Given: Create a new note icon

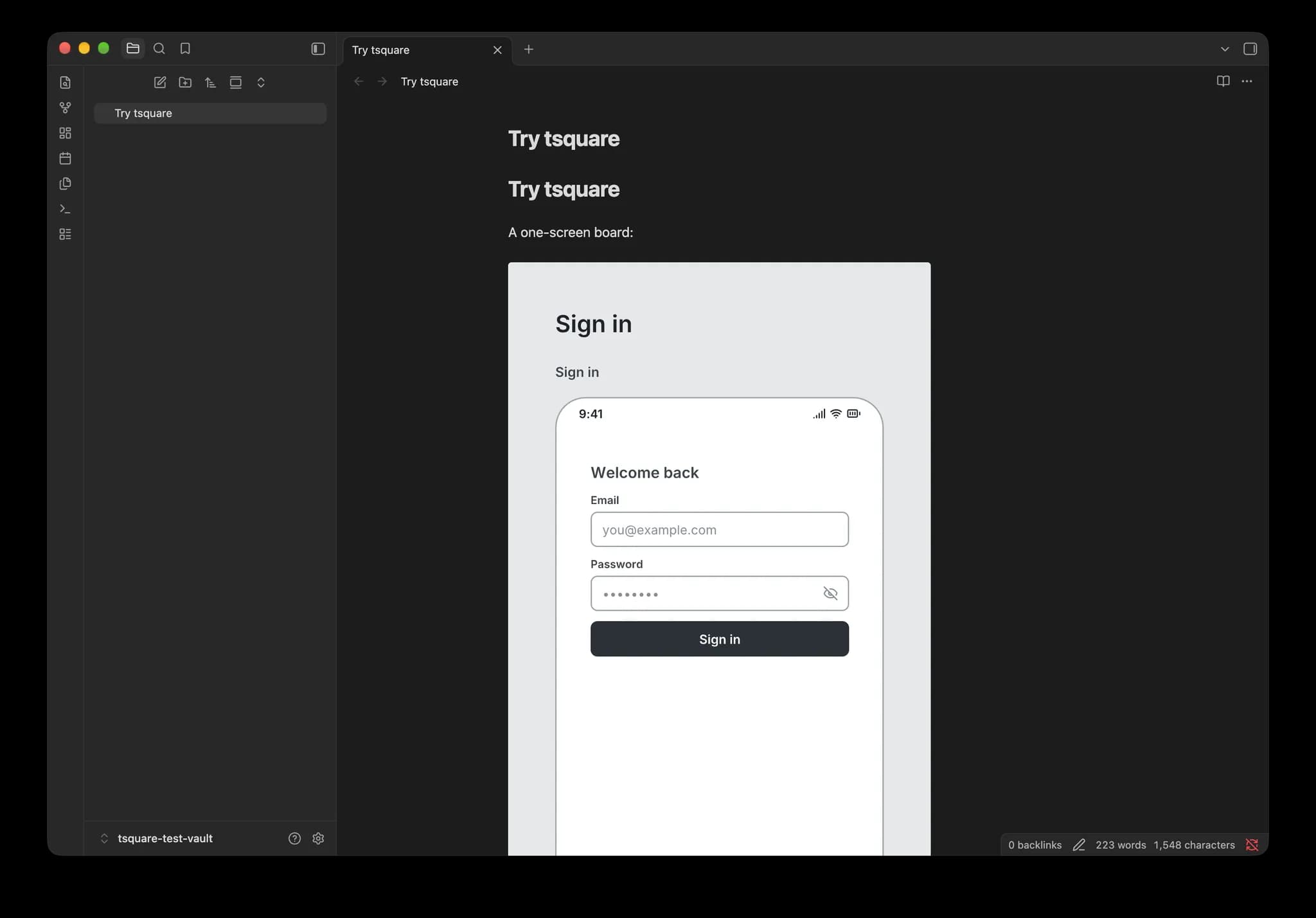Looking at the screenshot, I should (x=160, y=82).
